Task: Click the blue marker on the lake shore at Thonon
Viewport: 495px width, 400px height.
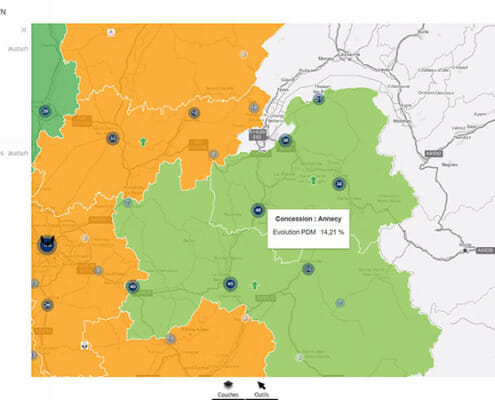Action: point(319,99)
